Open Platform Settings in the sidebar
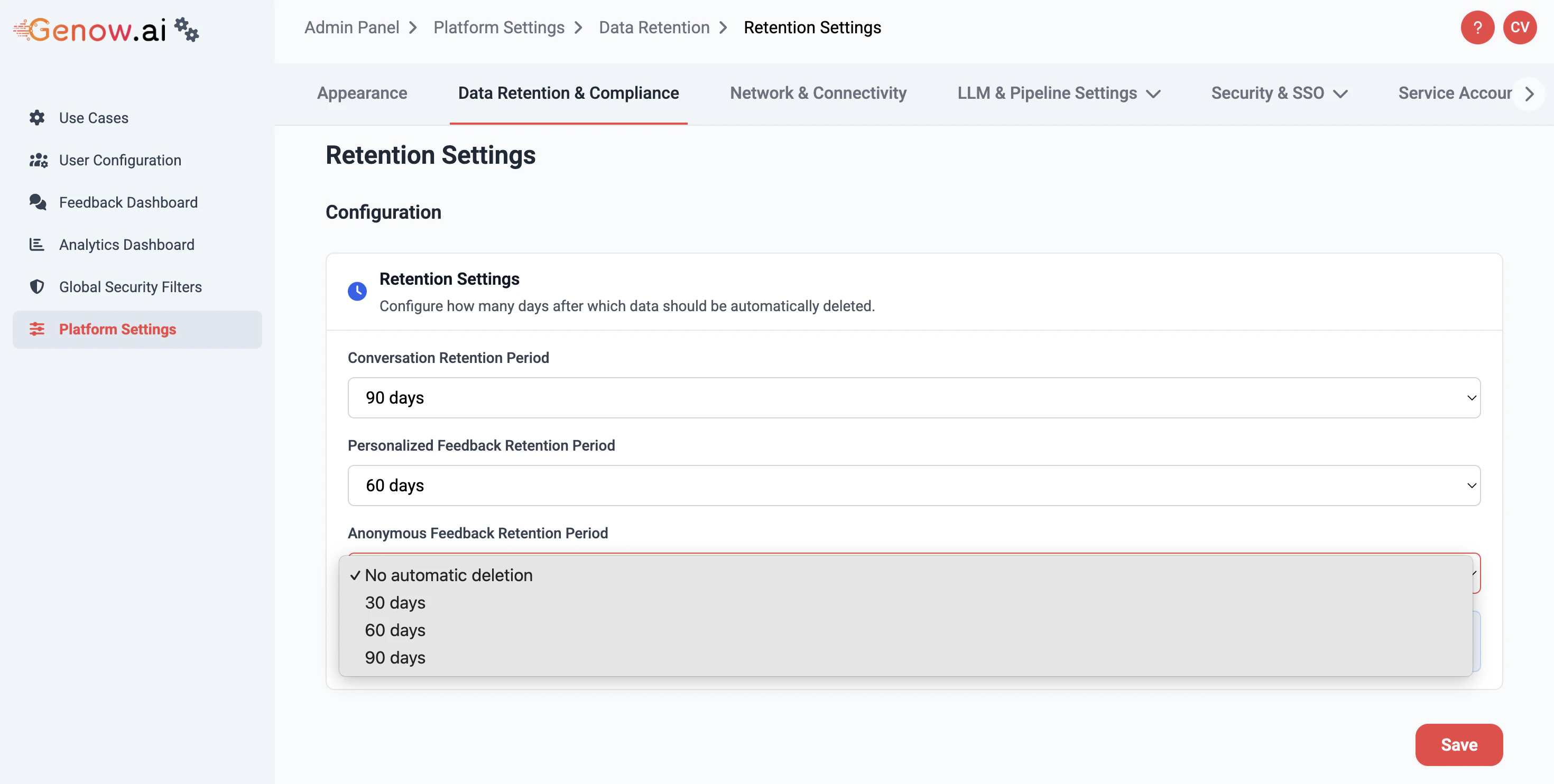The image size is (1554, 784). click(137, 329)
